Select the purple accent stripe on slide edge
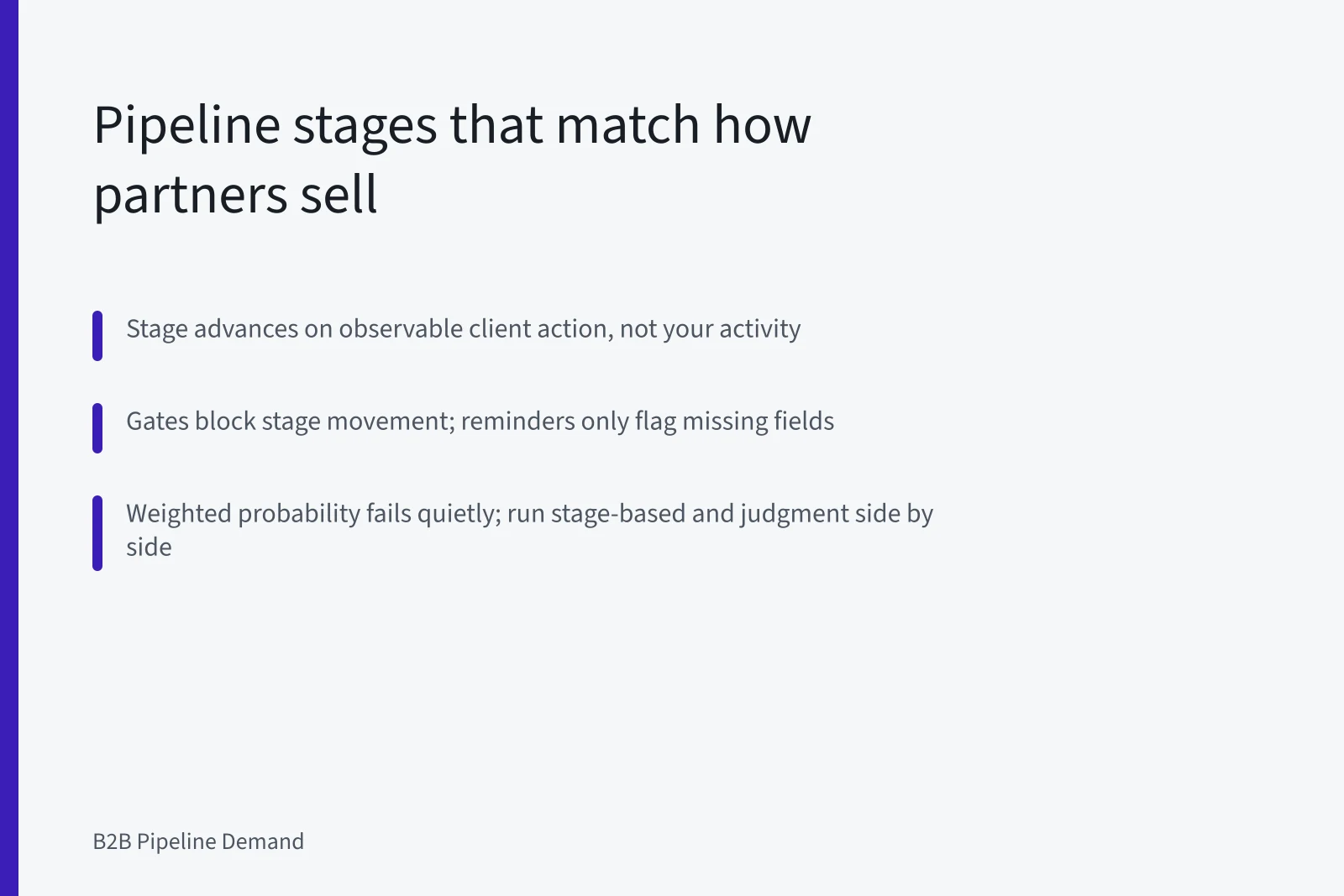This screenshot has width=1344, height=896. (9, 448)
